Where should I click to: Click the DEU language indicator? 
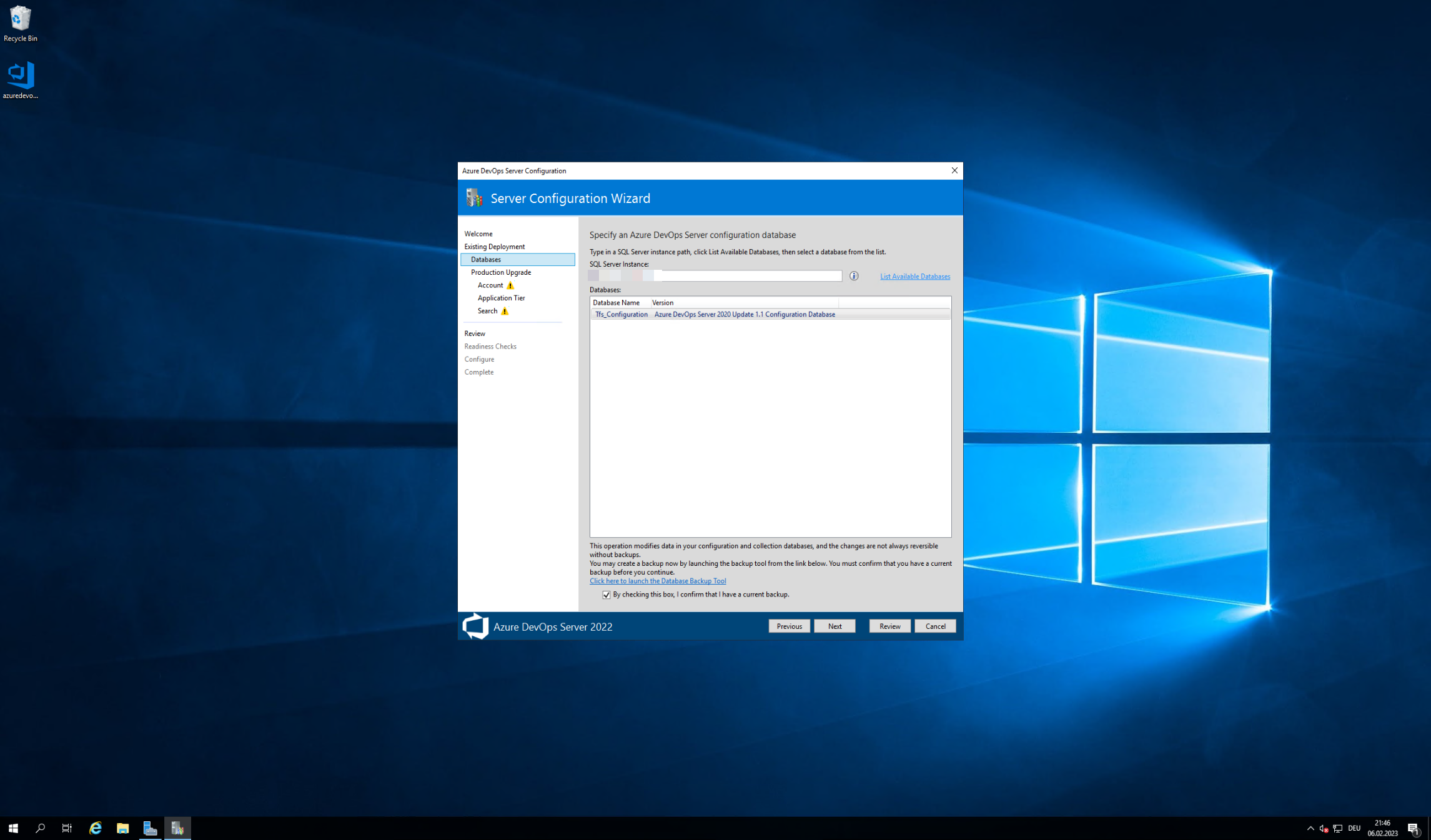point(1354,829)
